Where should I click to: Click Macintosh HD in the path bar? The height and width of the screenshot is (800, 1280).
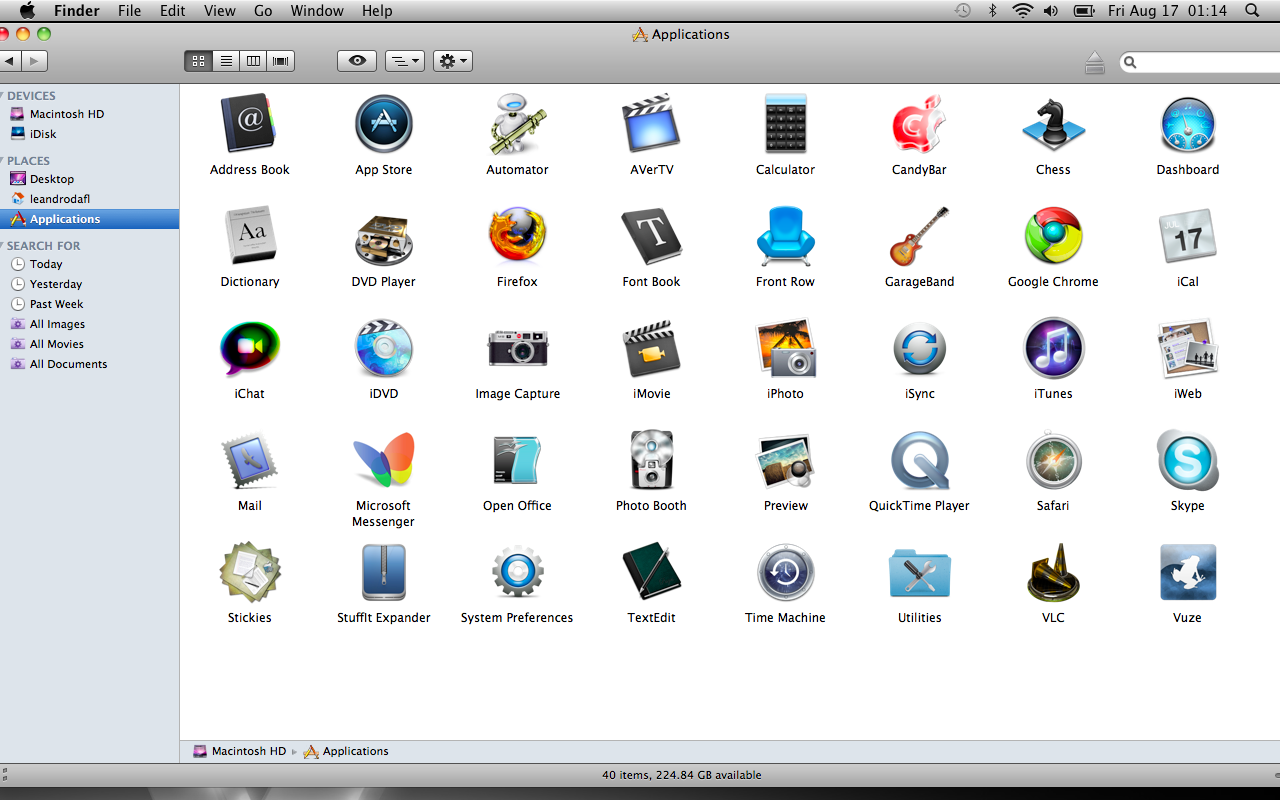(239, 751)
